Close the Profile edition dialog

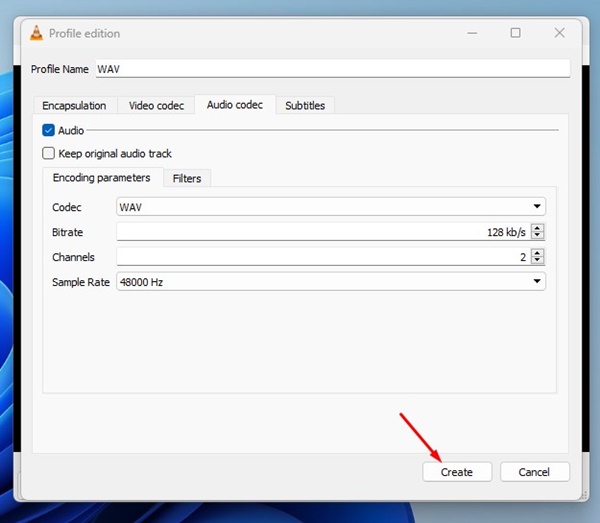(559, 33)
